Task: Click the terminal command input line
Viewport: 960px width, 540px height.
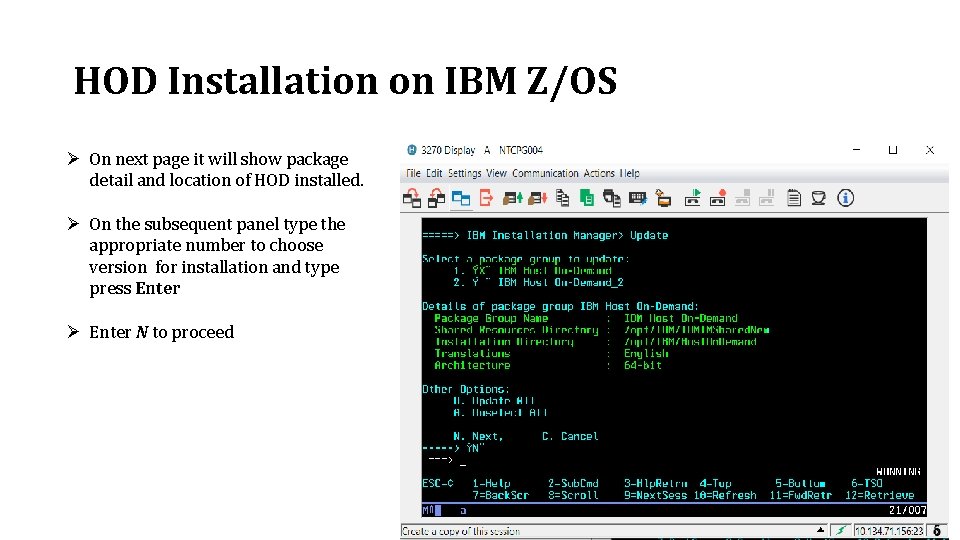Action: pos(673,460)
